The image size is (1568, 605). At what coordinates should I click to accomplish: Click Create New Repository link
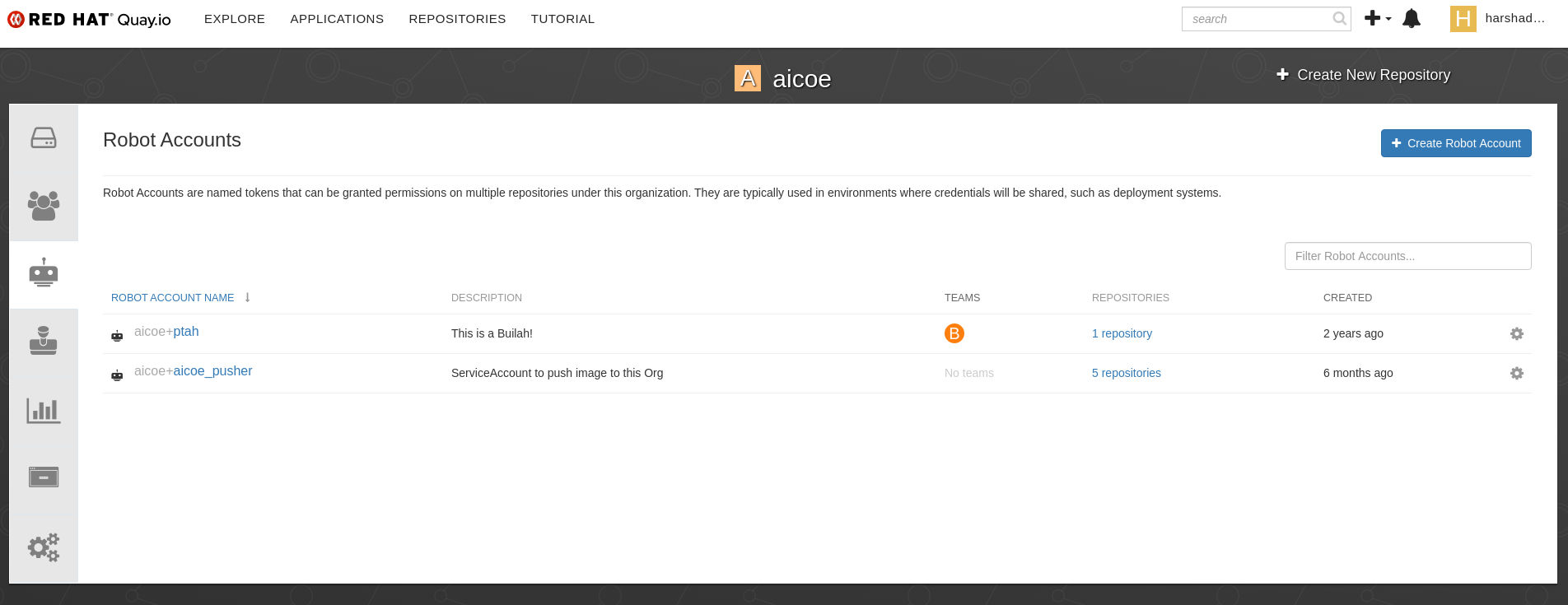(1364, 75)
